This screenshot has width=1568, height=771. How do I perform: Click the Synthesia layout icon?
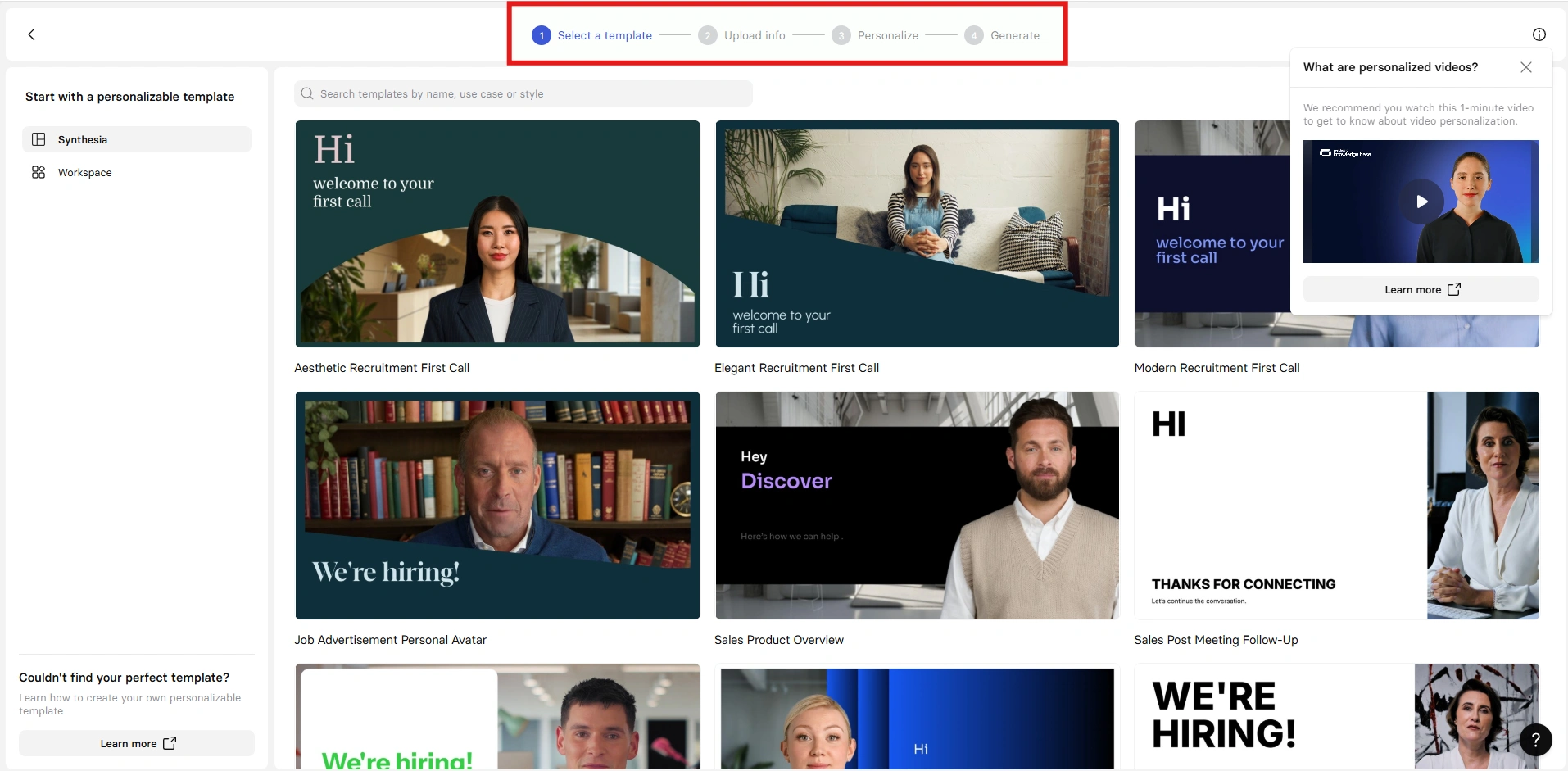(x=39, y=139)
